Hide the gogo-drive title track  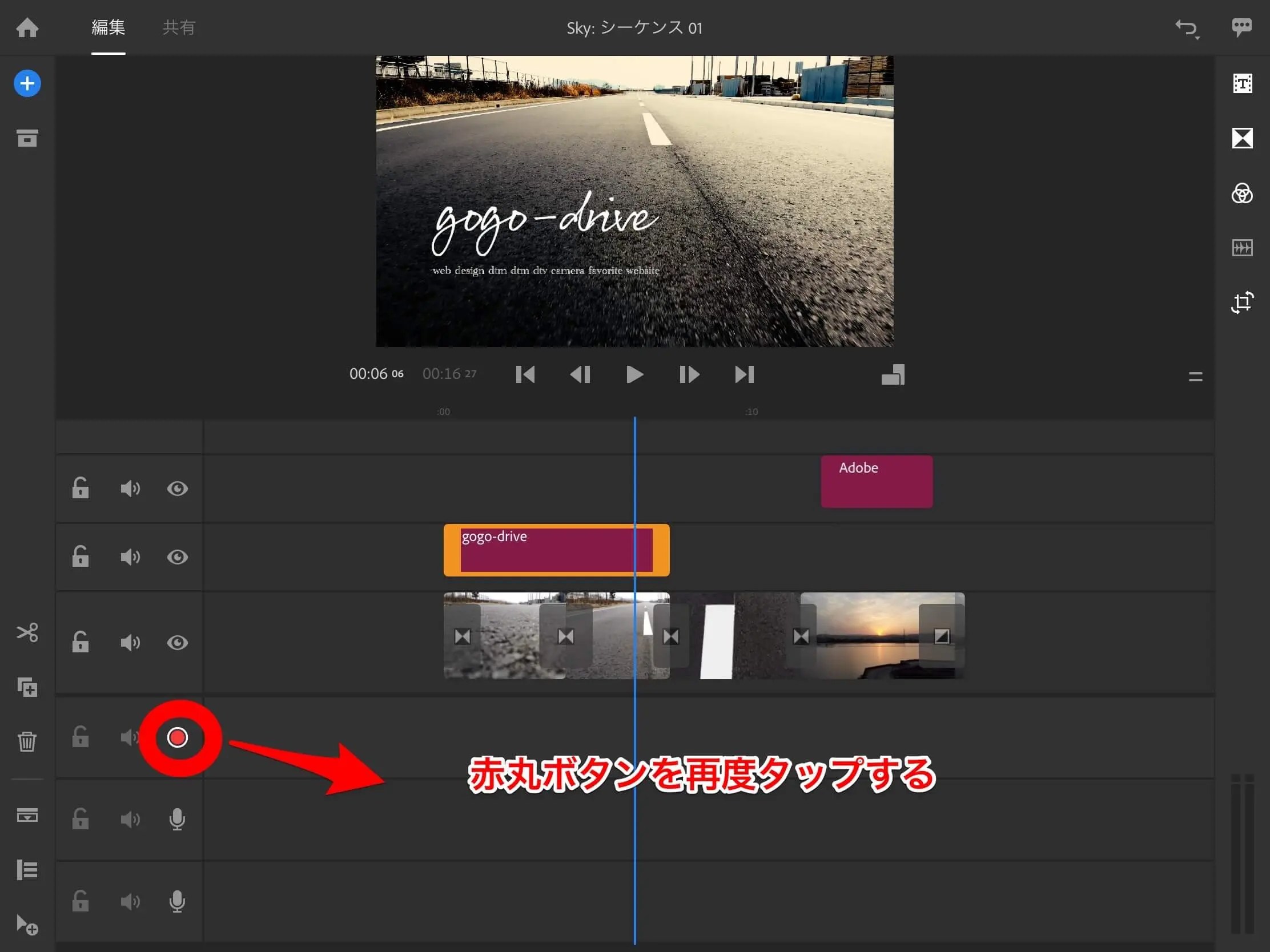tap(178, 557)
